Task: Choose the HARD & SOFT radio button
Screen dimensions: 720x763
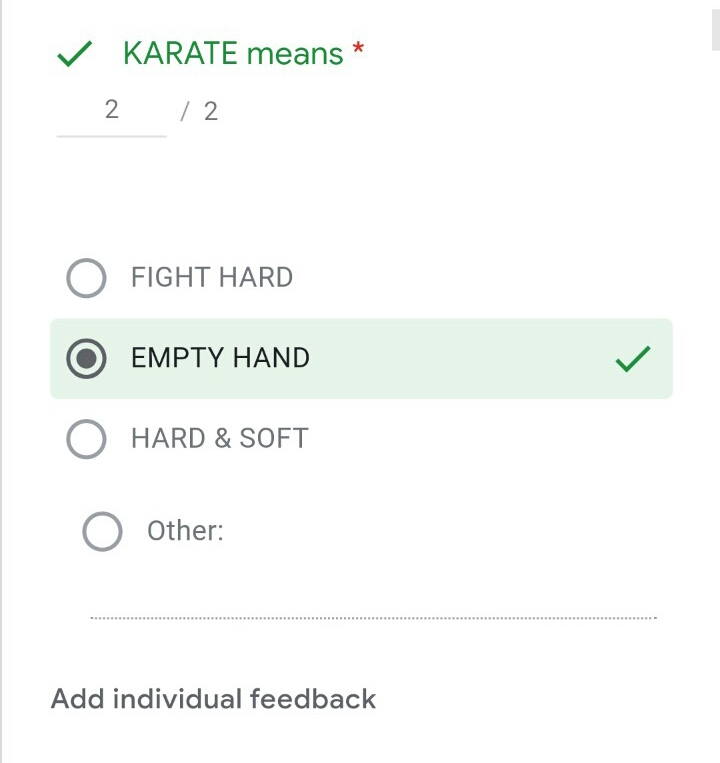Action: [x=86, y=438]
